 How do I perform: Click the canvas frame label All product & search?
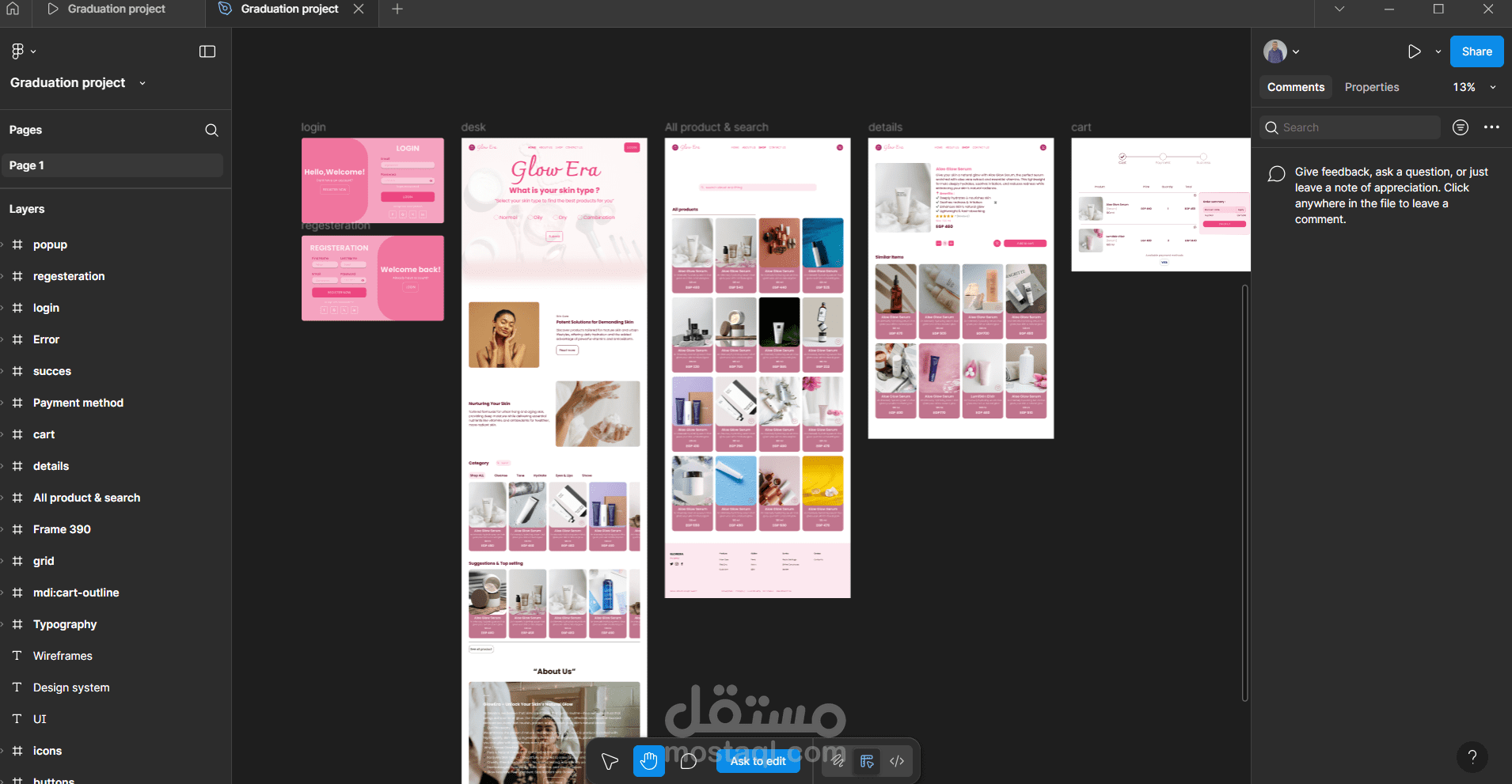point(716,127)
